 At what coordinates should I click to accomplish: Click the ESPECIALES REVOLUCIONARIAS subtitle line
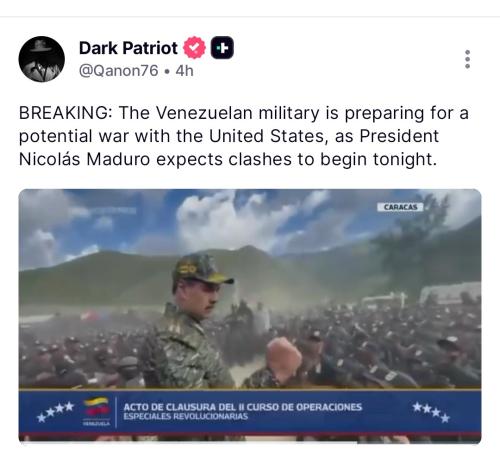coord(185,417)
